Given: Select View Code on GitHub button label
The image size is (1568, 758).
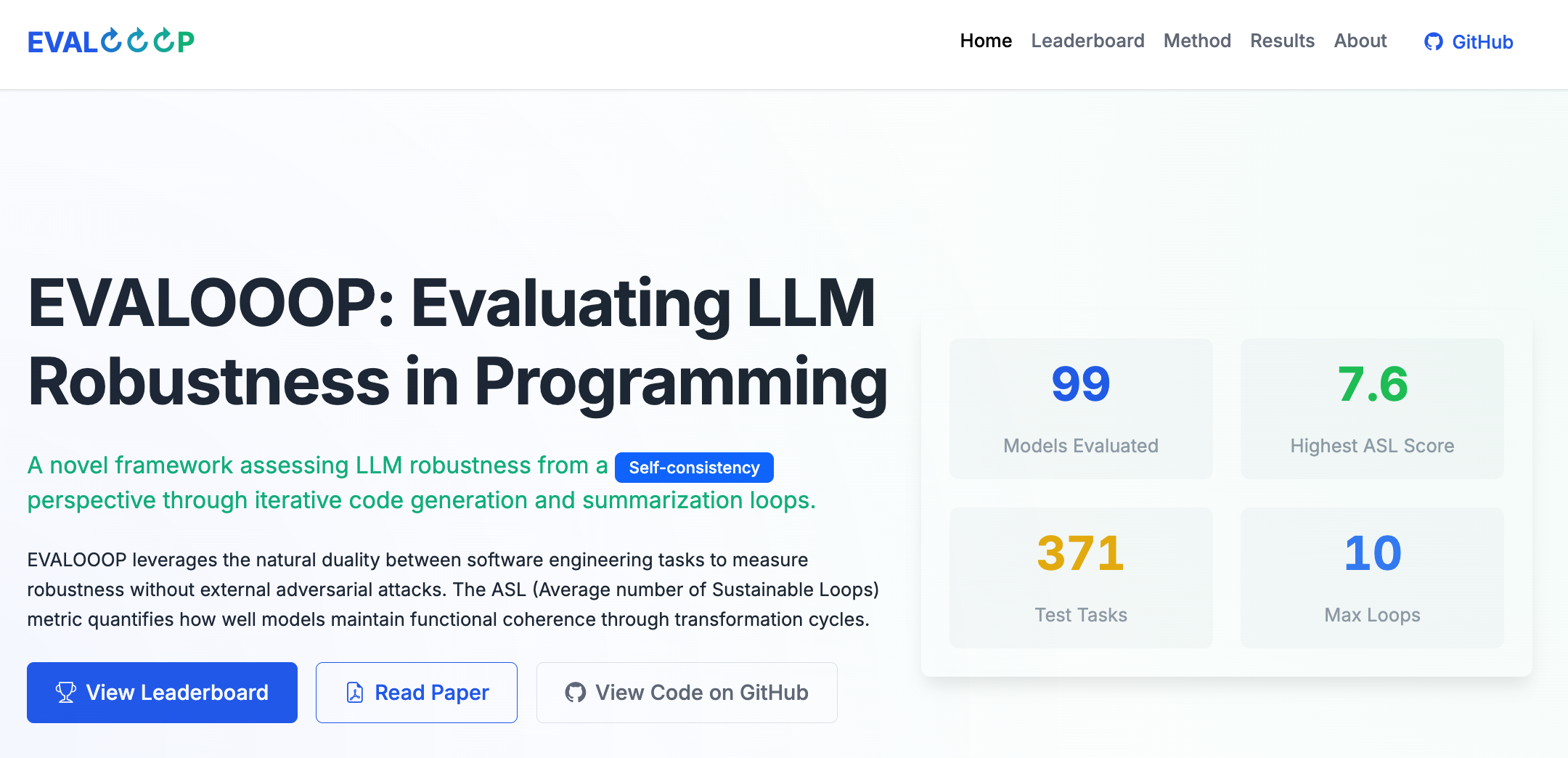Looking at the screenshot, I should coord(702,693).
